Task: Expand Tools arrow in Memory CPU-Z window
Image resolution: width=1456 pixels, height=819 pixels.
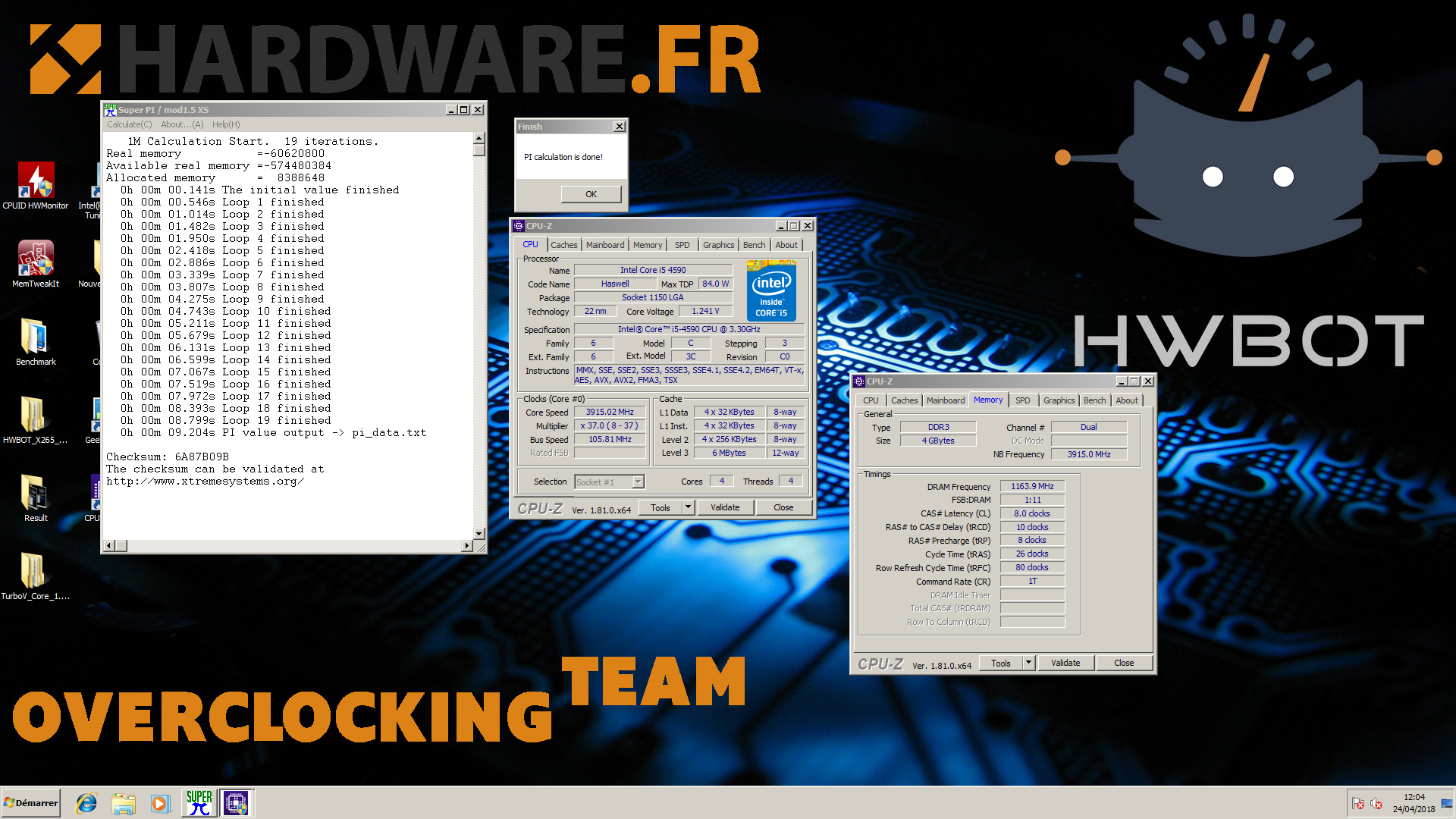Action: click(1028, 664)
